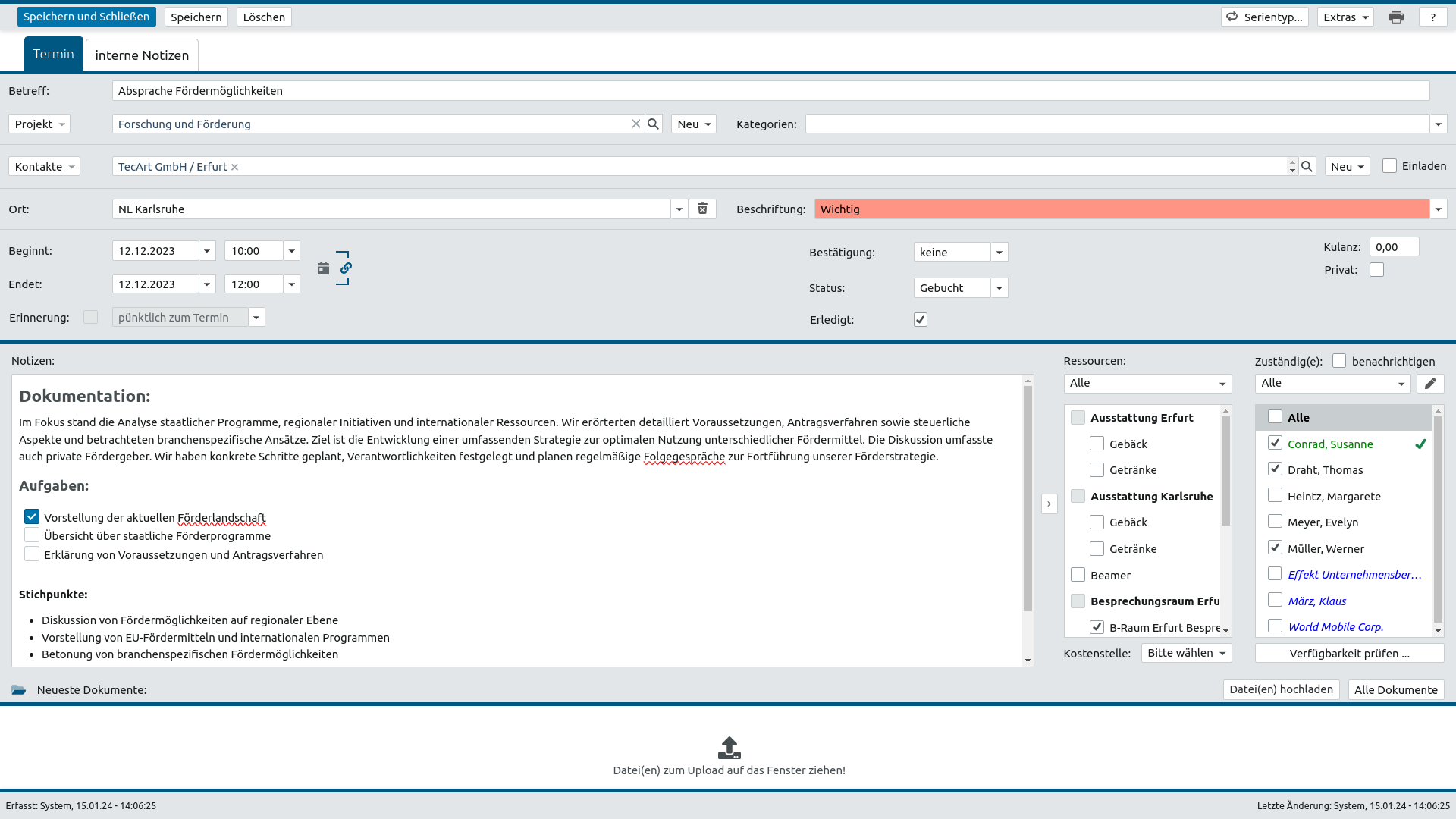Click the delete location trash icon
Image resolution: width=1456 pixels, height=819 pixels.
pyautogui.click(x=702, y=209)
